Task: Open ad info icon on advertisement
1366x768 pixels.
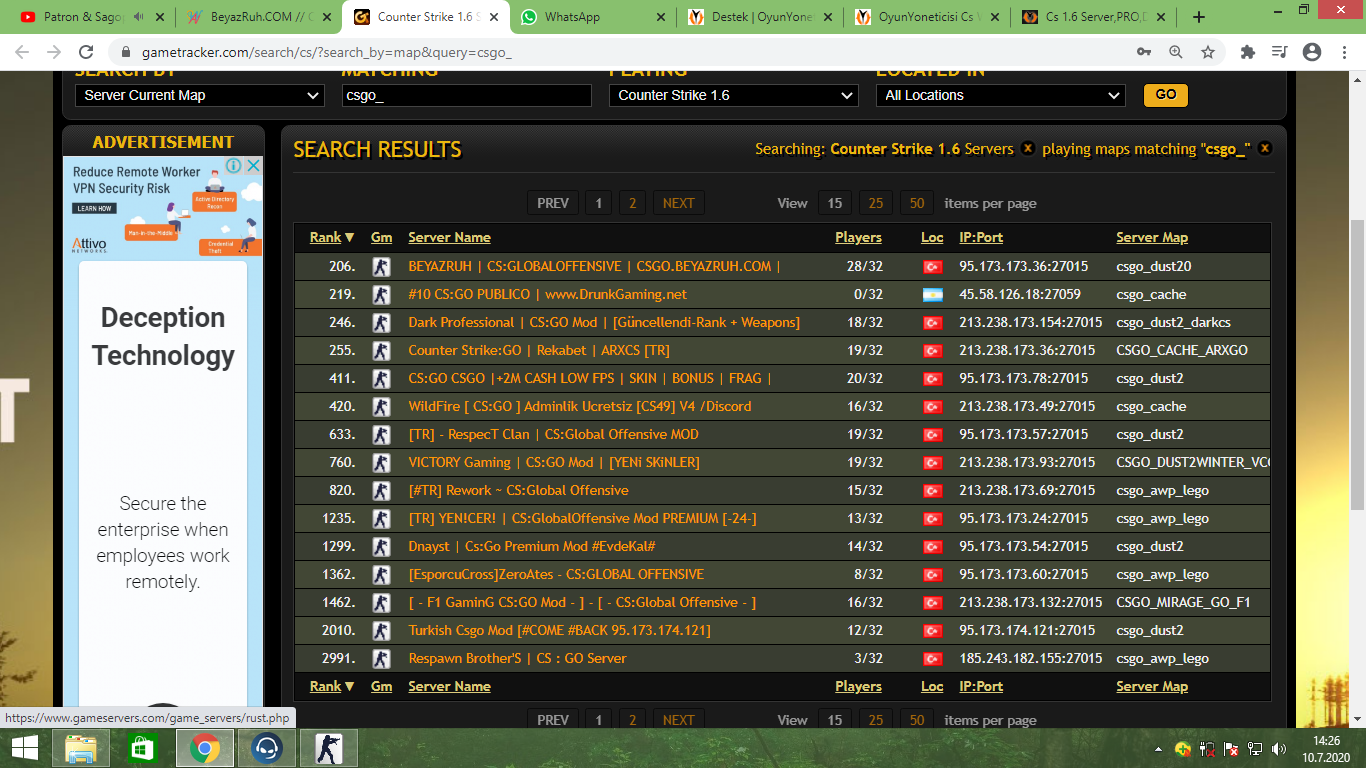Action: pyautogui.click(x=233, y=166)
